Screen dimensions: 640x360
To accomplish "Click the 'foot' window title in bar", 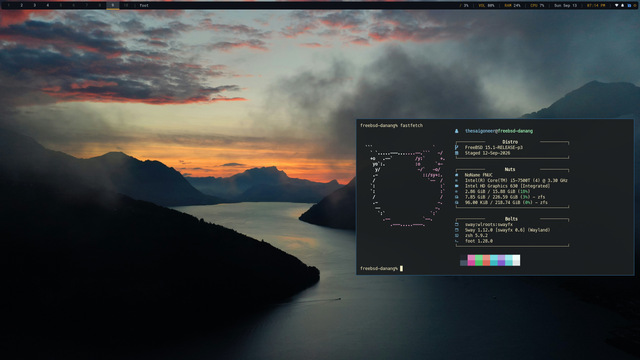I will pyautogui.click(x=144, y=5).
